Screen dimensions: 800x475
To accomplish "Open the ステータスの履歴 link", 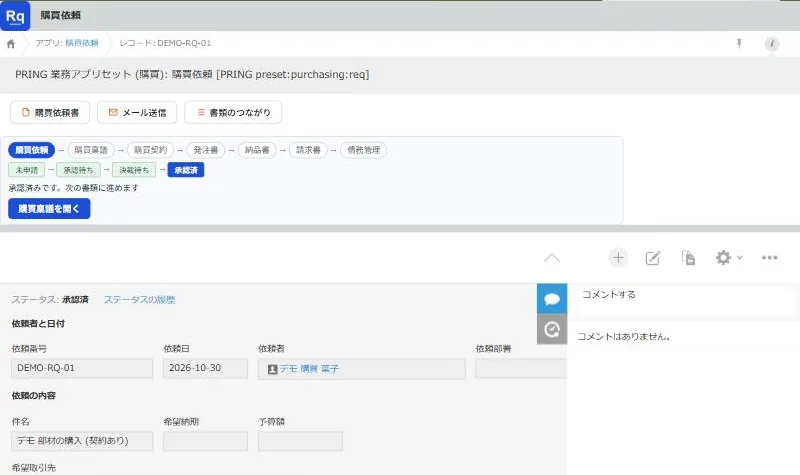I will tap(139, 299).
